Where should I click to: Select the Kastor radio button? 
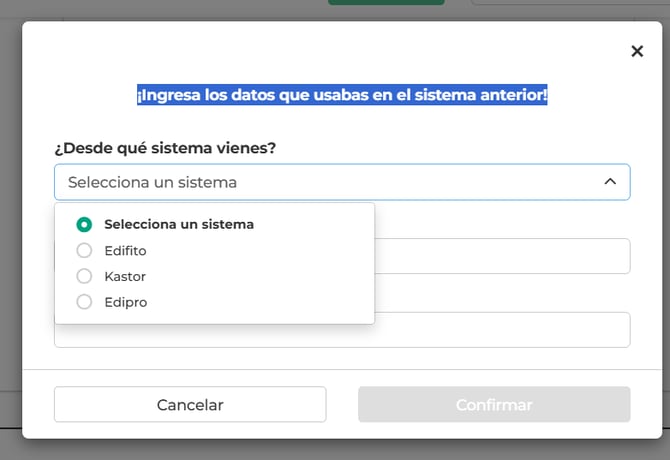pos(84,276)
